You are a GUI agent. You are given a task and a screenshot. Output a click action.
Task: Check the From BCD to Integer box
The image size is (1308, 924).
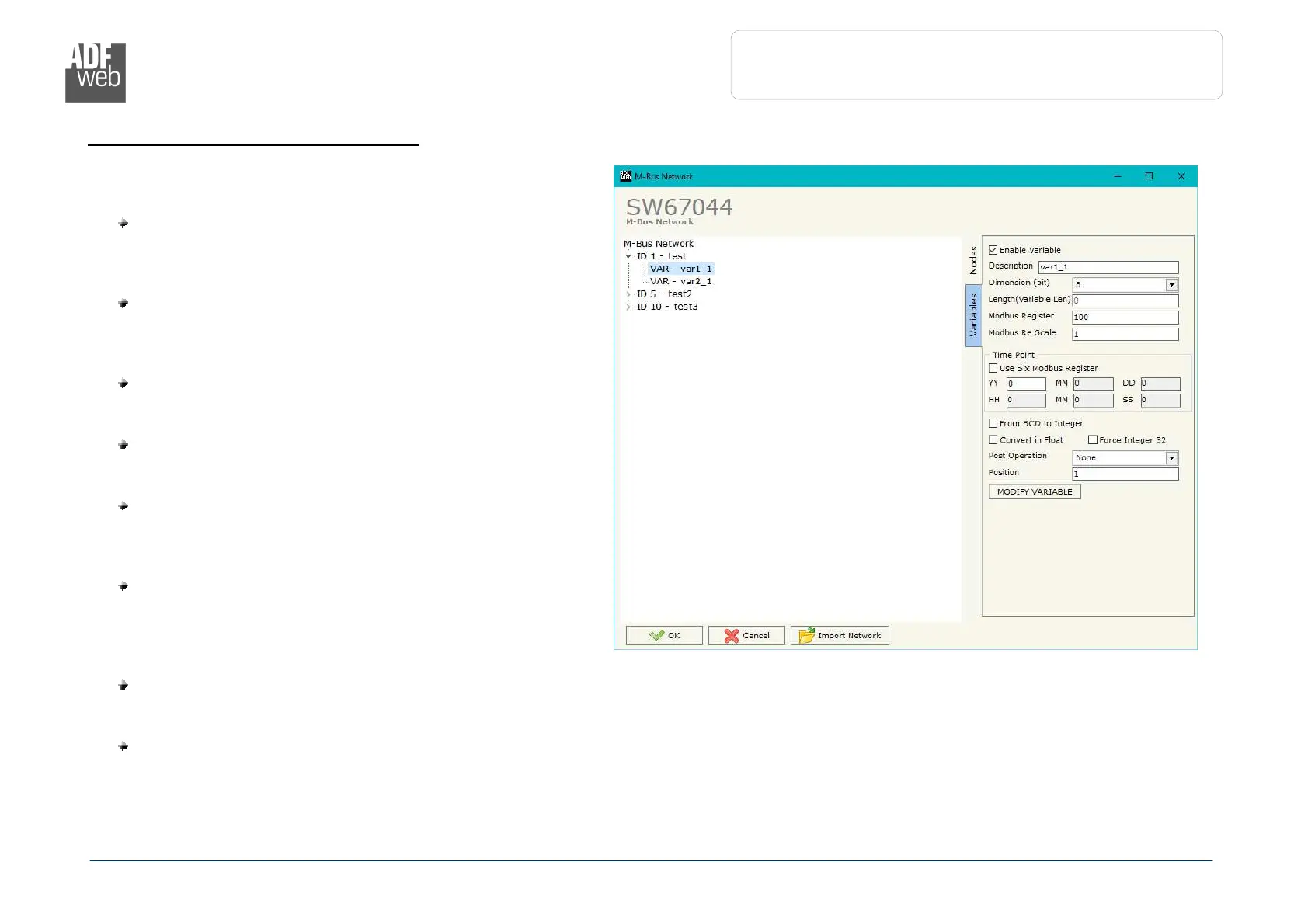993,423
